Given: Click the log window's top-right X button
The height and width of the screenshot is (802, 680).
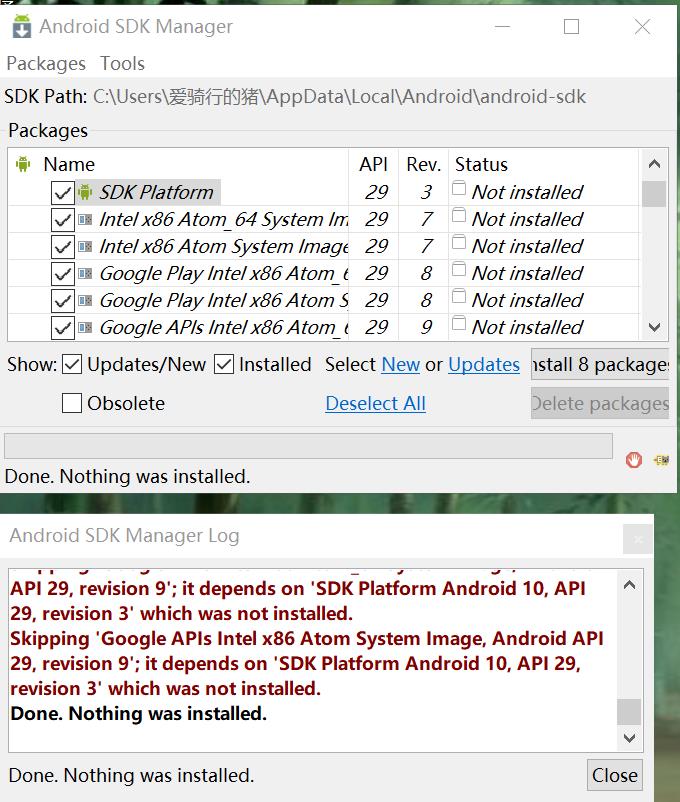Looking at the screenshot, I should pyautogui.click(x=638, y=539).
